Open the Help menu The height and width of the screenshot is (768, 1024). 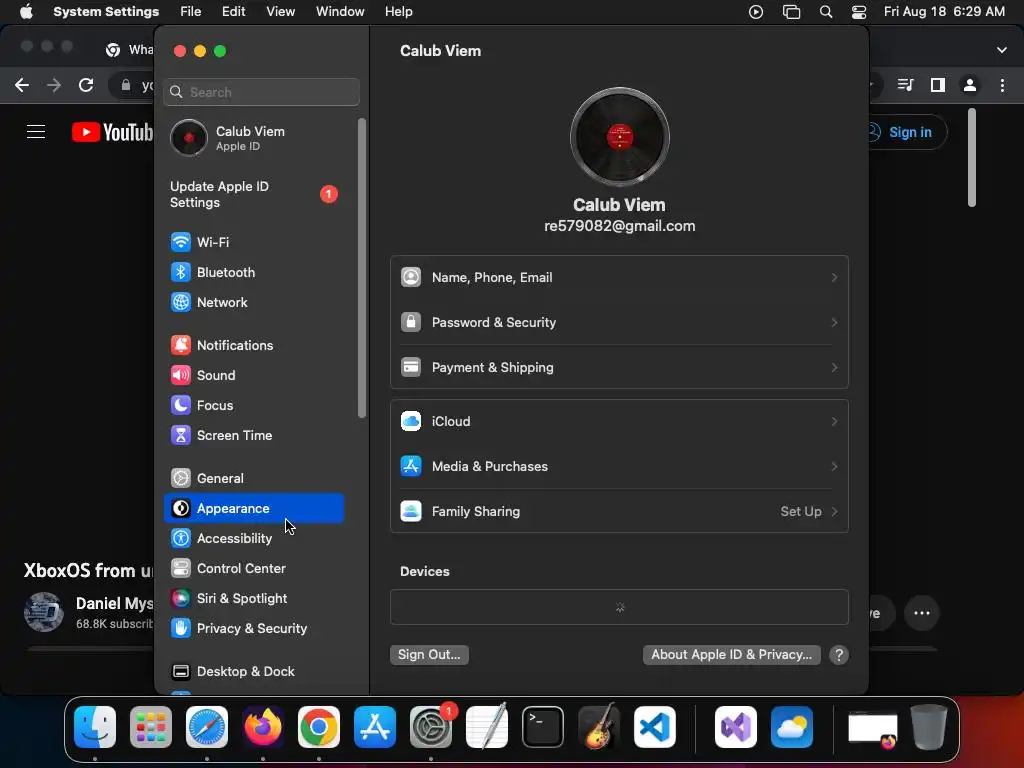(398, 12)
